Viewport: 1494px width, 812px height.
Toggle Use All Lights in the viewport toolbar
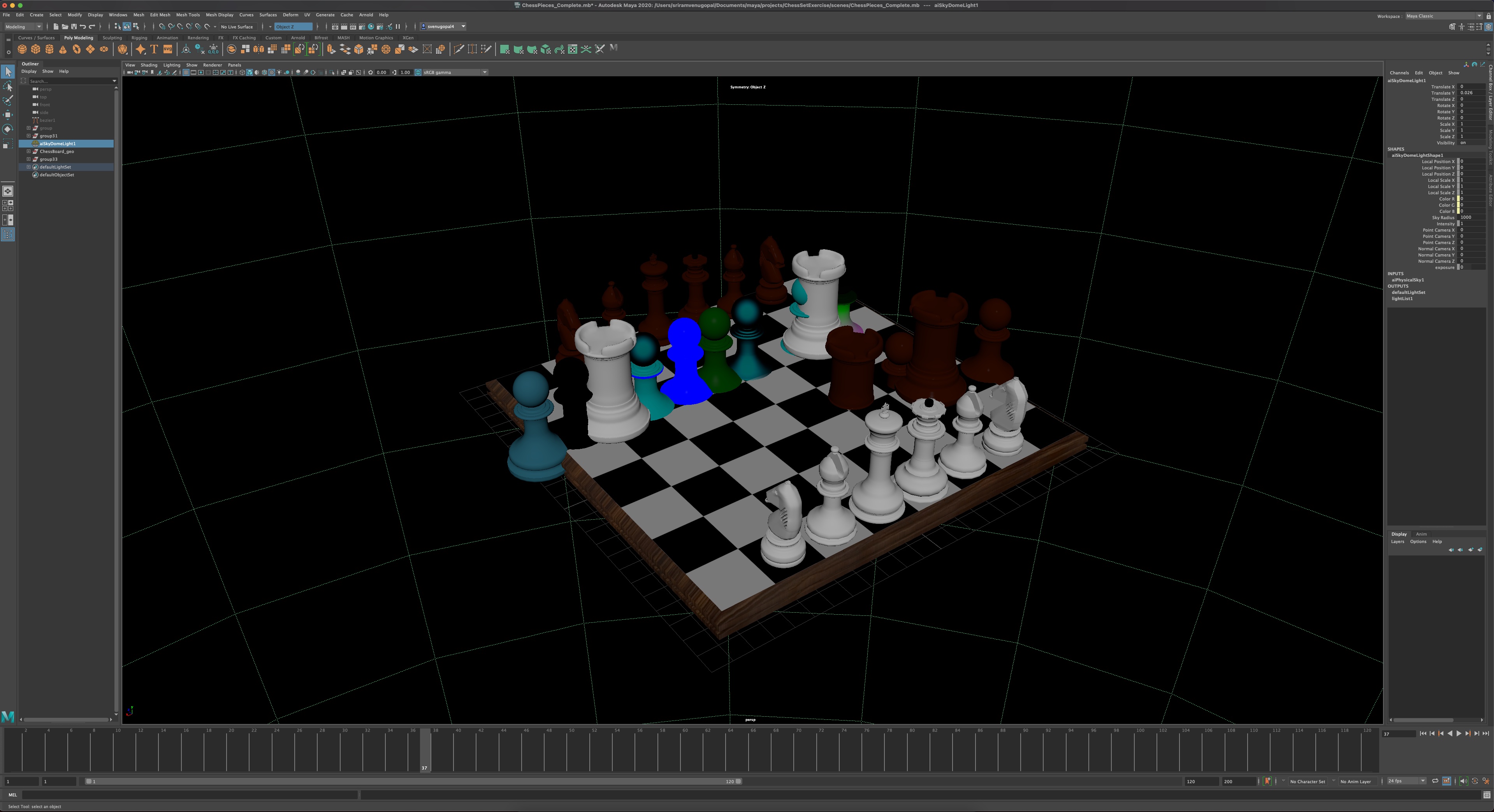point(279,72)
